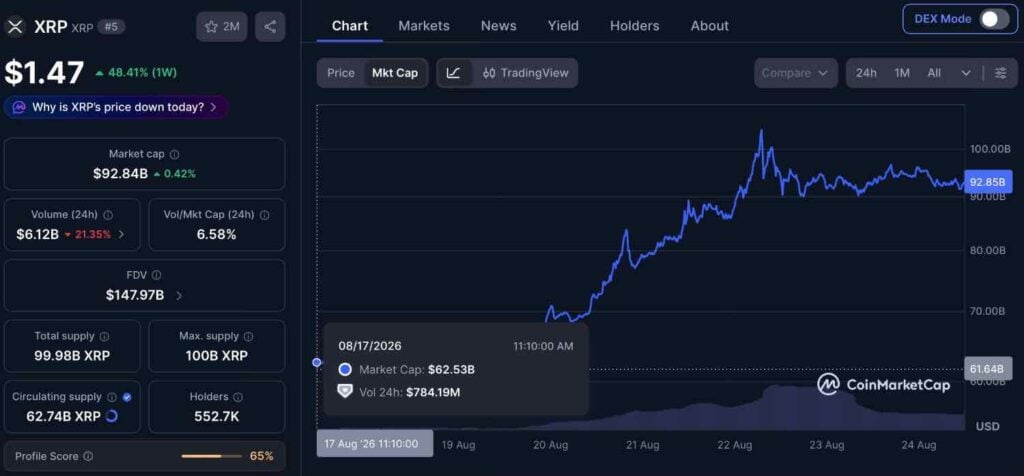
Task: Toggle the DEX Mode switch
Action: coord(995,19)
